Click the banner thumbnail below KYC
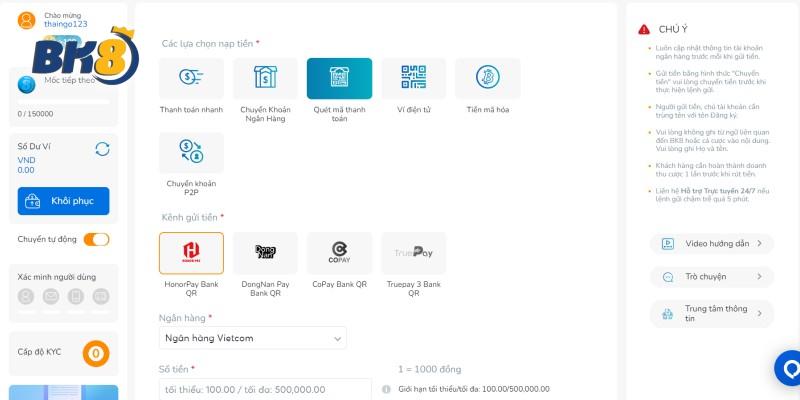The height and width of the screenshot is (400, 800). pos(63,392)
